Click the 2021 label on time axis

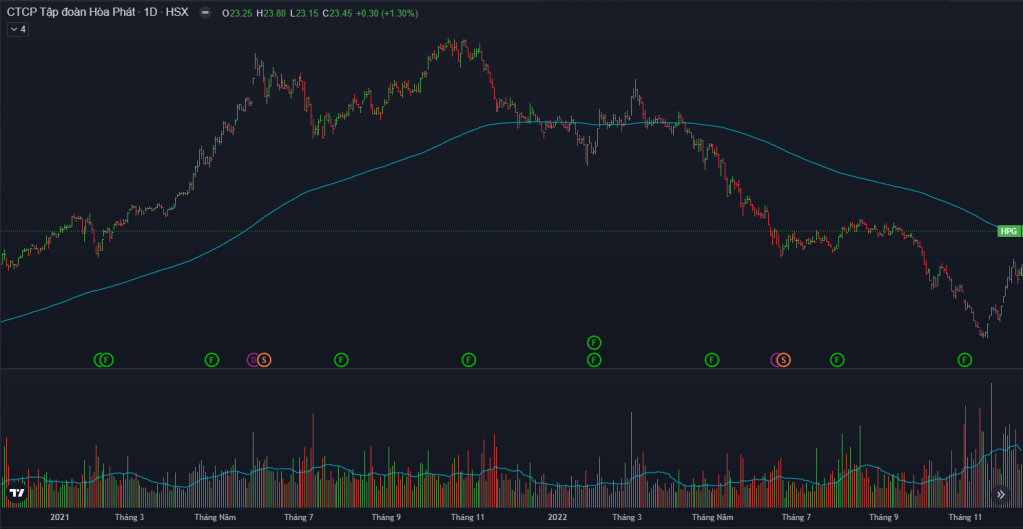pyautogui.click(x=60, y=518)
